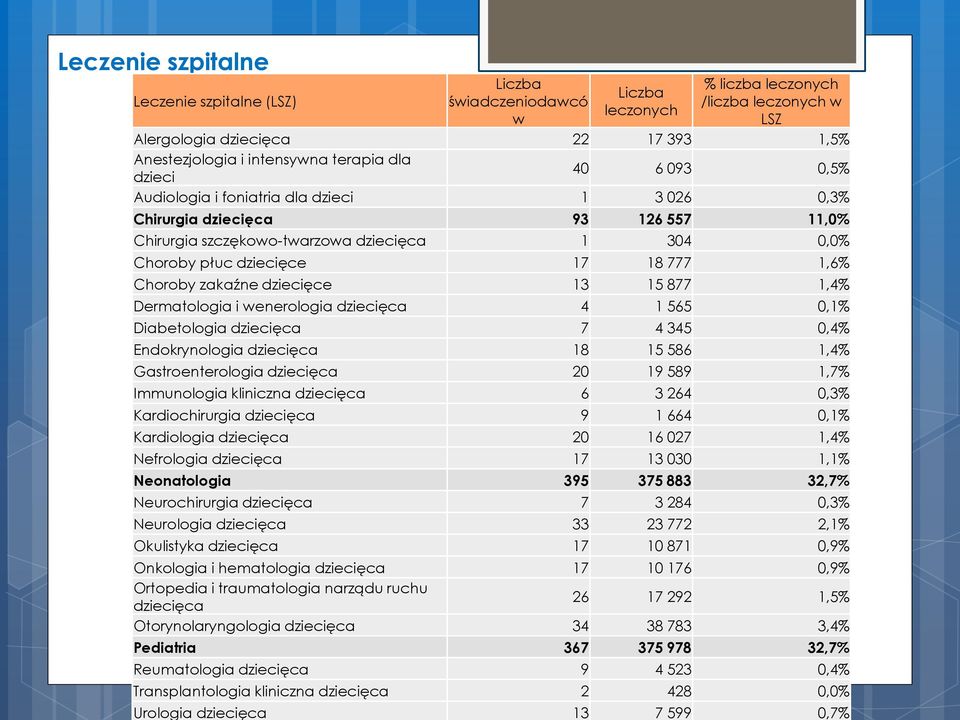This screenshot has height=720, width=960.
Task: Click the value '1 565'
Action: pos(673,306)
